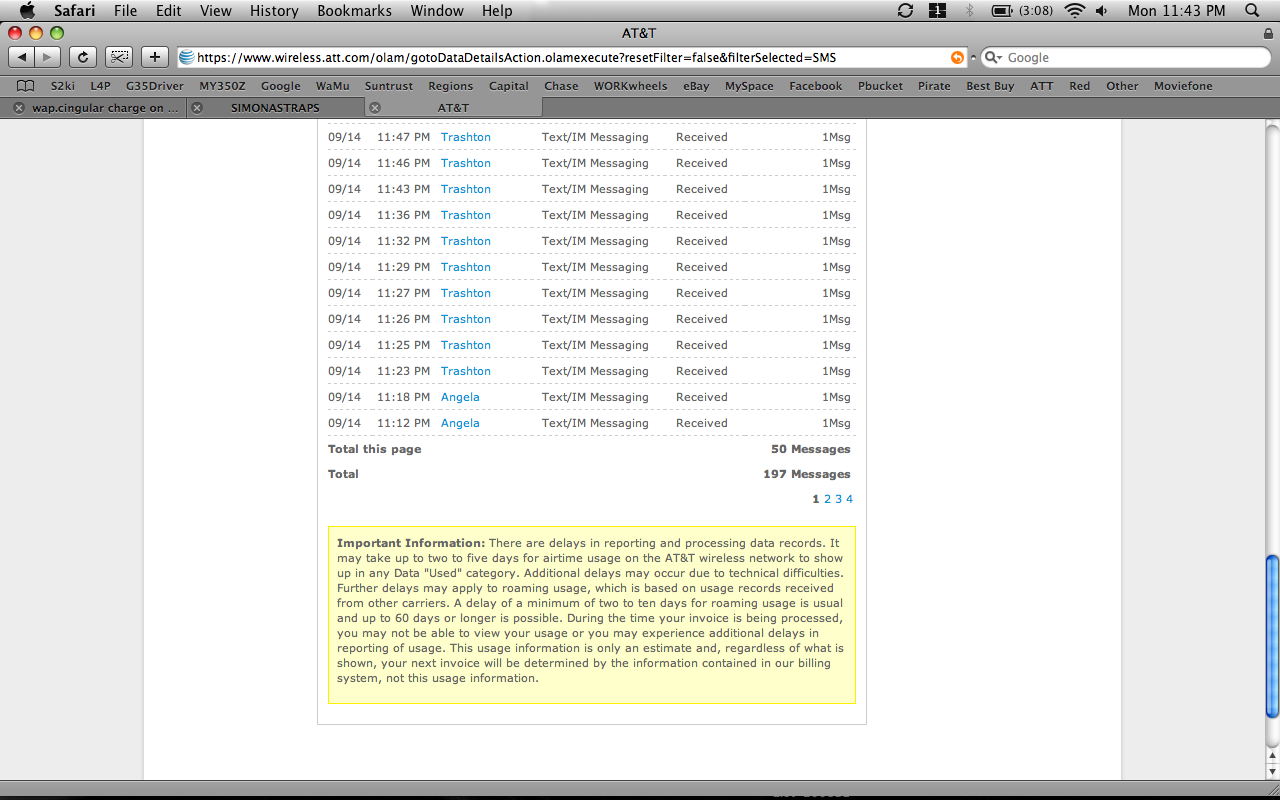Go to page 3 of messages

click(839, 499)
